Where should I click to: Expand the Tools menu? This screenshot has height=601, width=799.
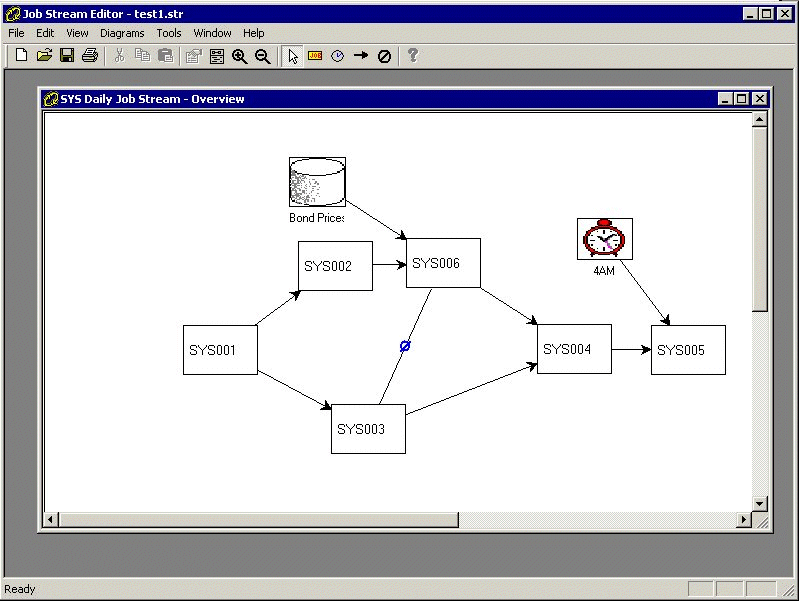click(169, 33)
